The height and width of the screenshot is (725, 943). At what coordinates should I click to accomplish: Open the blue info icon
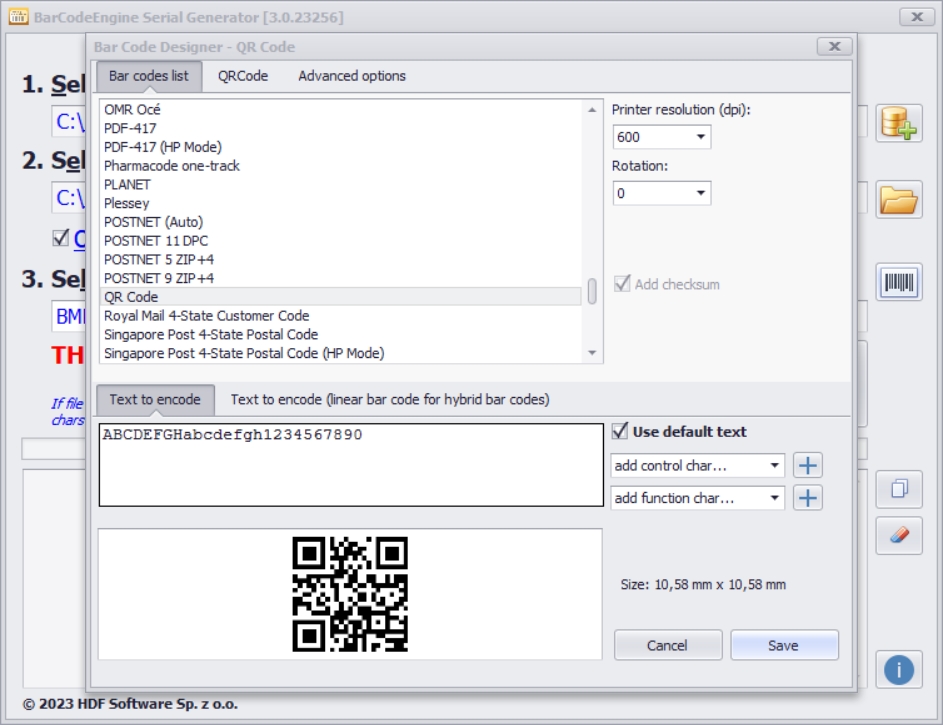pos(898,669)
